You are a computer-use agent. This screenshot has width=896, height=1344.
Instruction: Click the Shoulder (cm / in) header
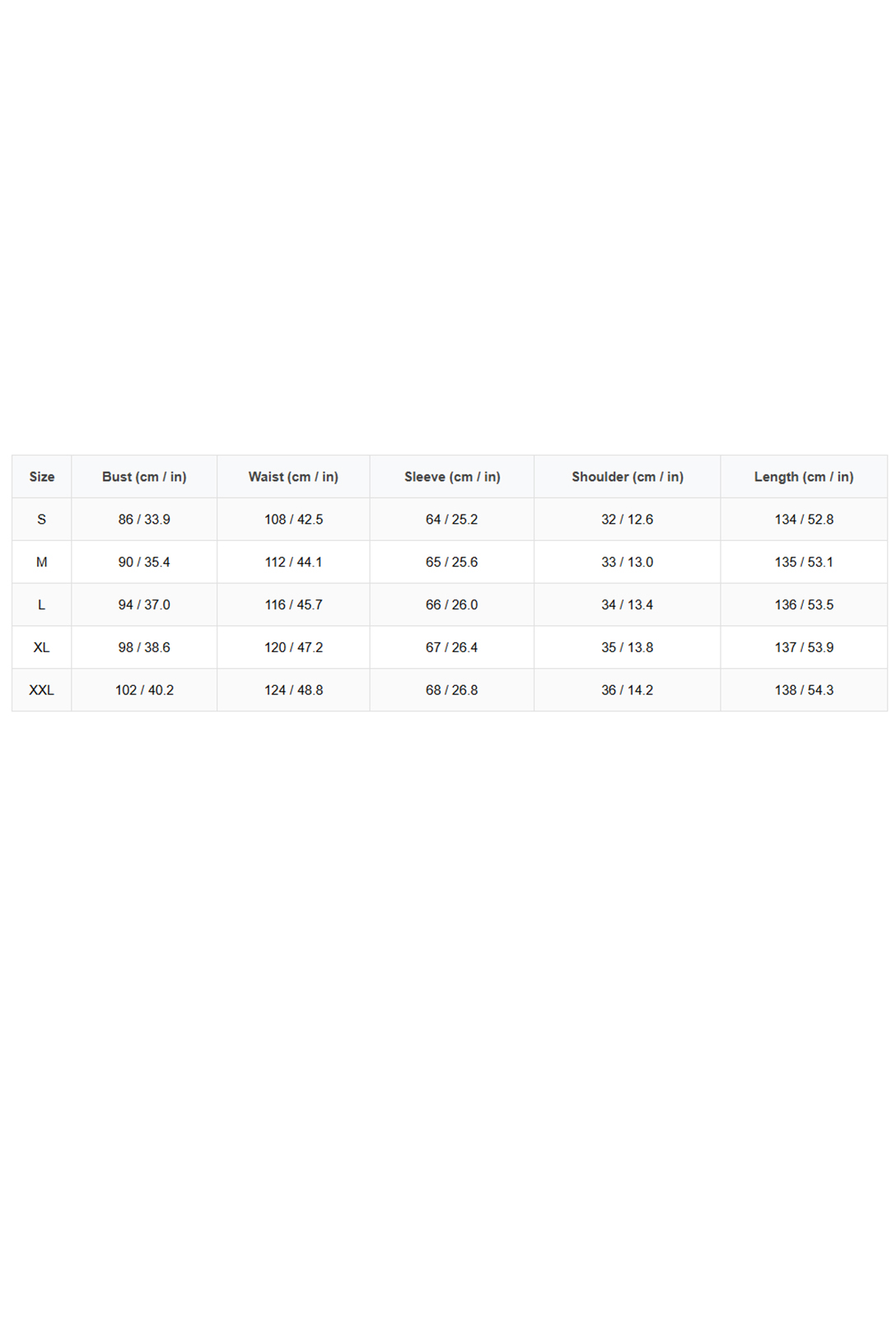tap(628, 477)
